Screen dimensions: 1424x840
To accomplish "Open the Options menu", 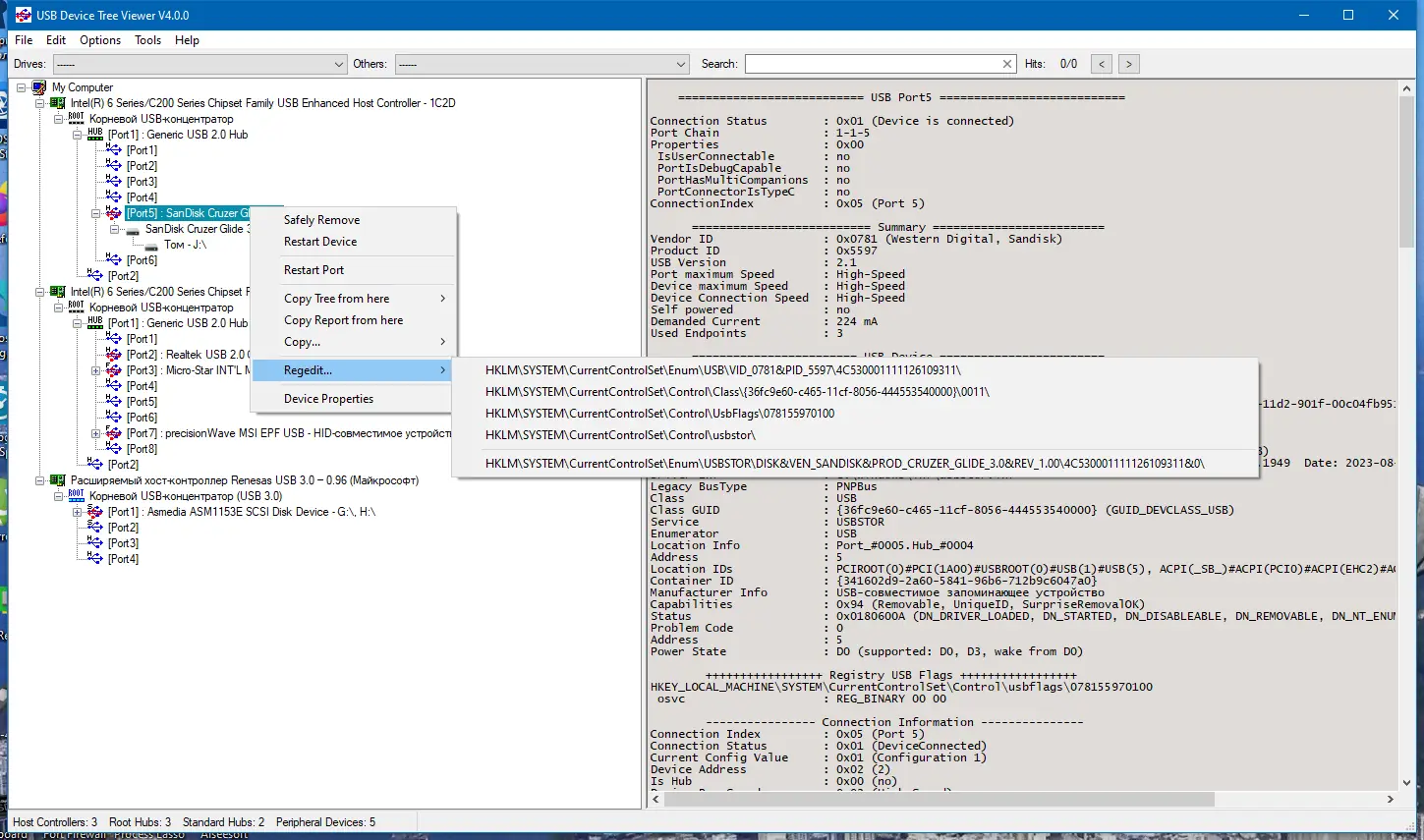I will [x=100, y=40].
